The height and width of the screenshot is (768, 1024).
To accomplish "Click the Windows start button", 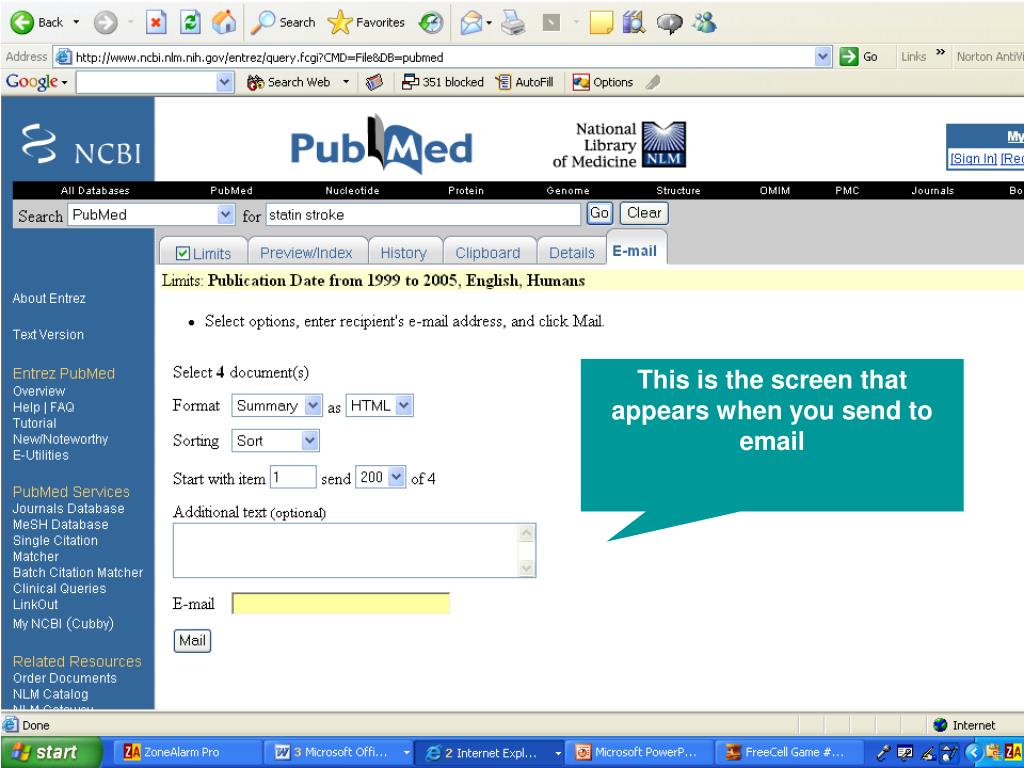I will click(51, 752).
